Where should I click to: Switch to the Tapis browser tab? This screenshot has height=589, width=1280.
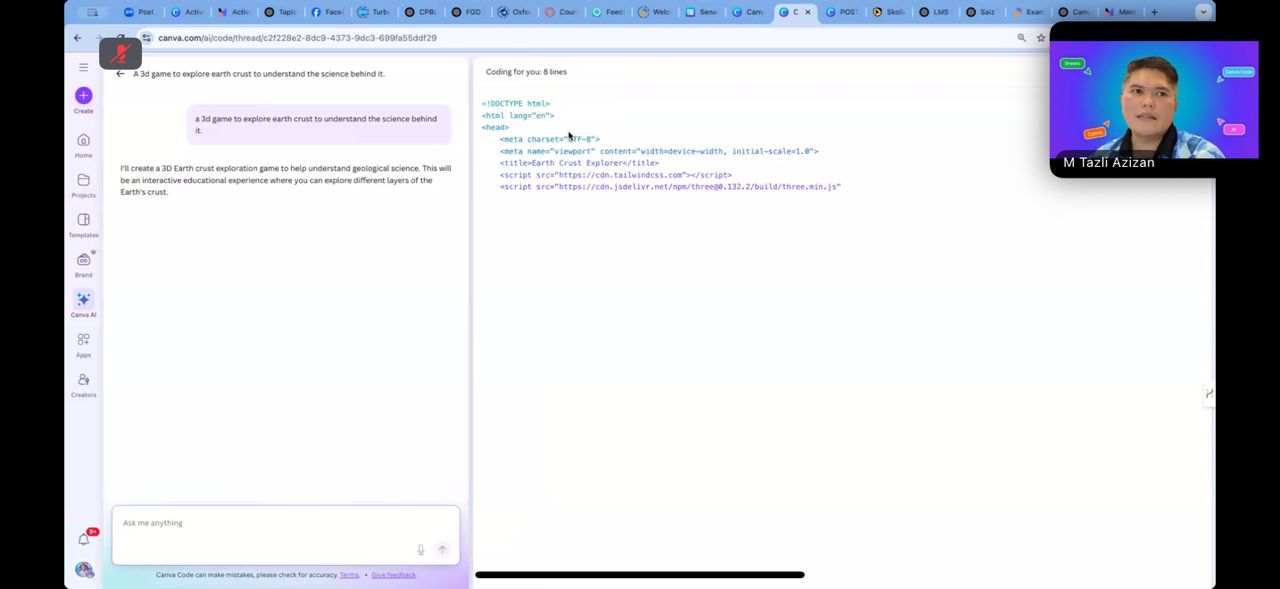tap(280, 12)
